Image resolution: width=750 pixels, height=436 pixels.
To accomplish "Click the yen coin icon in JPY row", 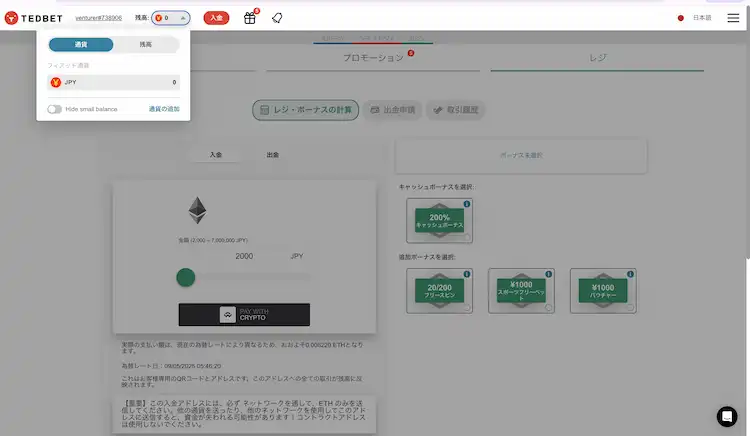I will pos(55,82).
